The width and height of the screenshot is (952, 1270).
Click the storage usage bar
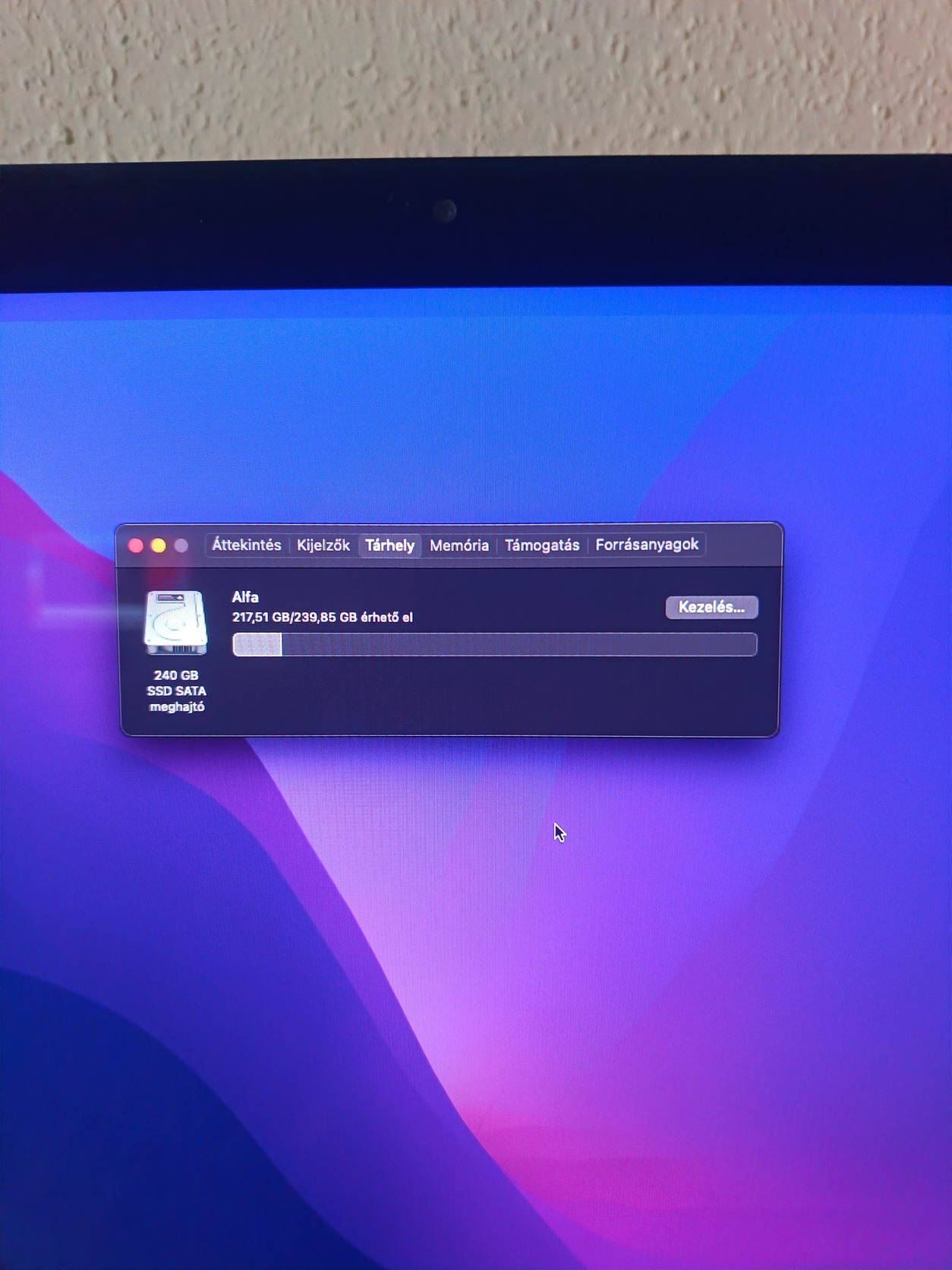(x=495, y=645)
